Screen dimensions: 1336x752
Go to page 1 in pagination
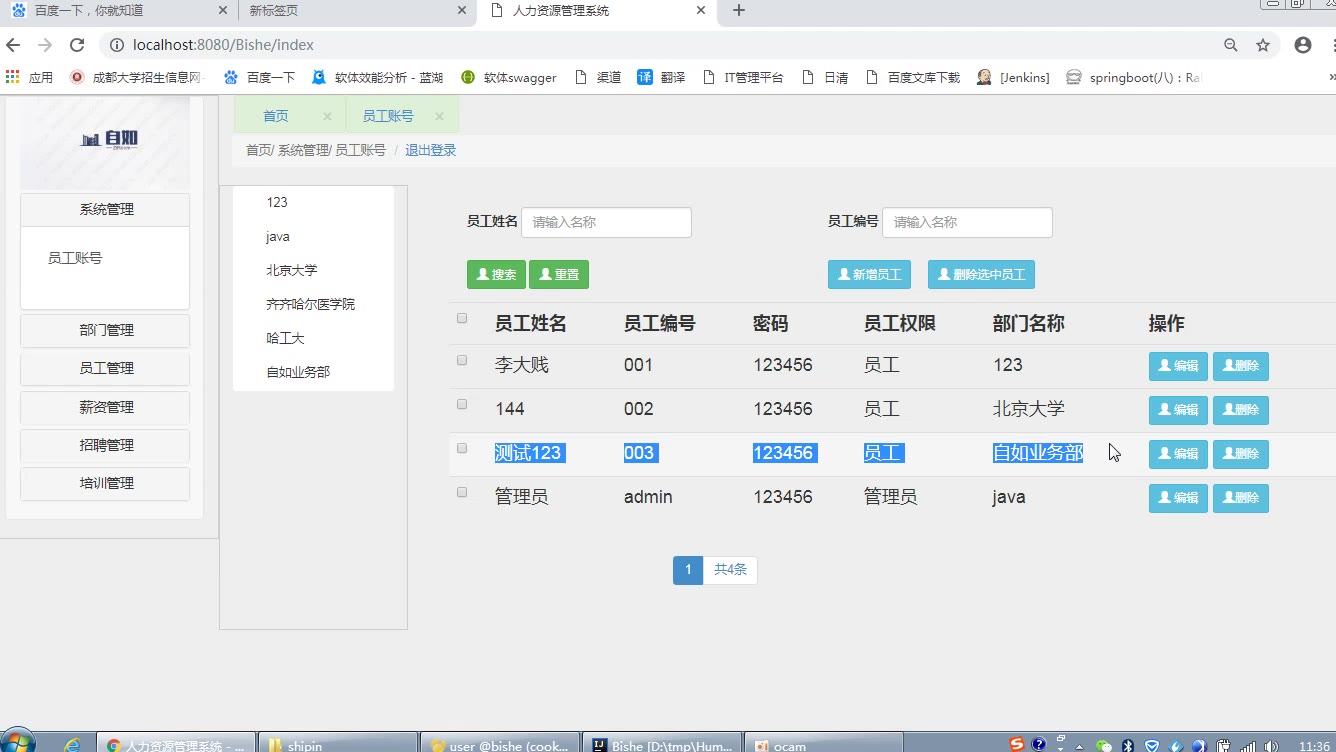click(x=688, y=570)
